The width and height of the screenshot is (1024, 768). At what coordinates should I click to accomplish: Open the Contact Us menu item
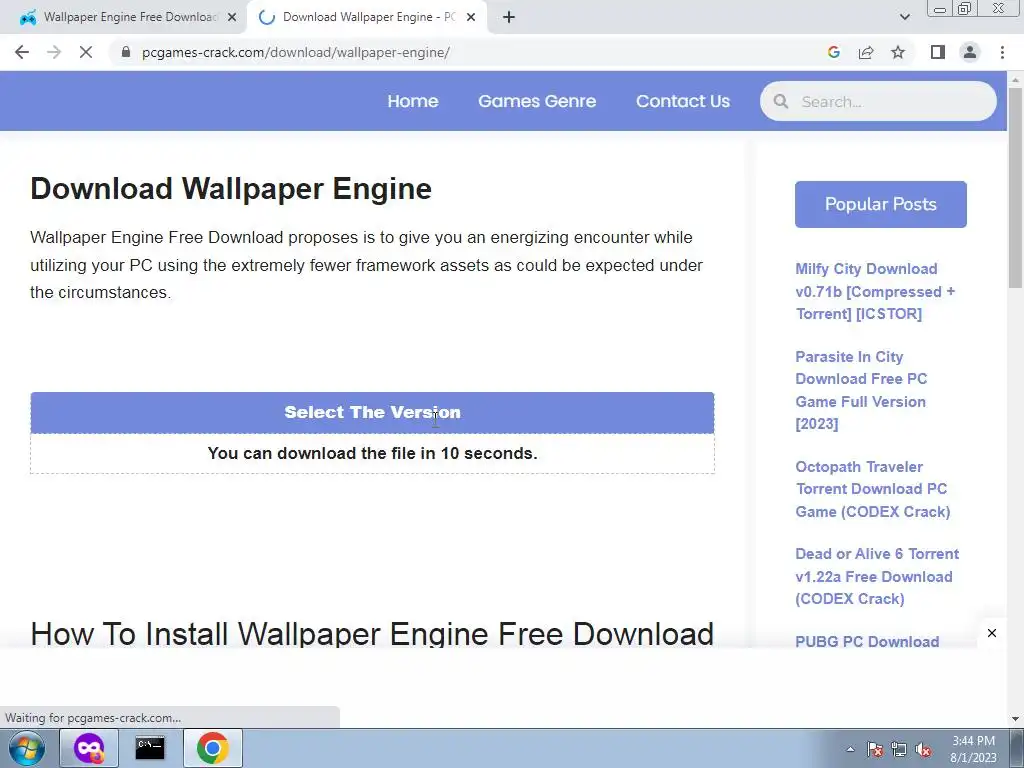click(683, 101)
